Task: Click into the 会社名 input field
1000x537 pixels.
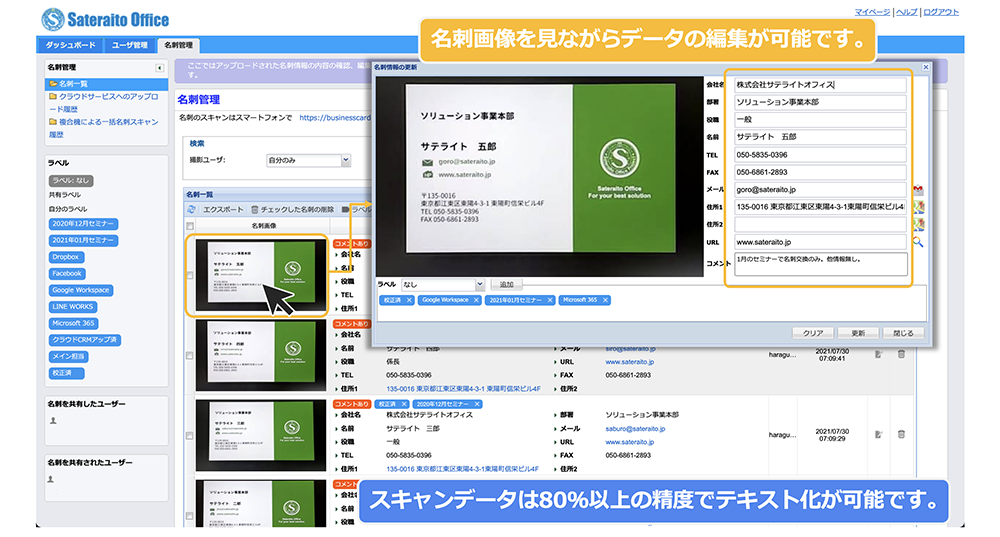Action: click(x=820, y=85)
